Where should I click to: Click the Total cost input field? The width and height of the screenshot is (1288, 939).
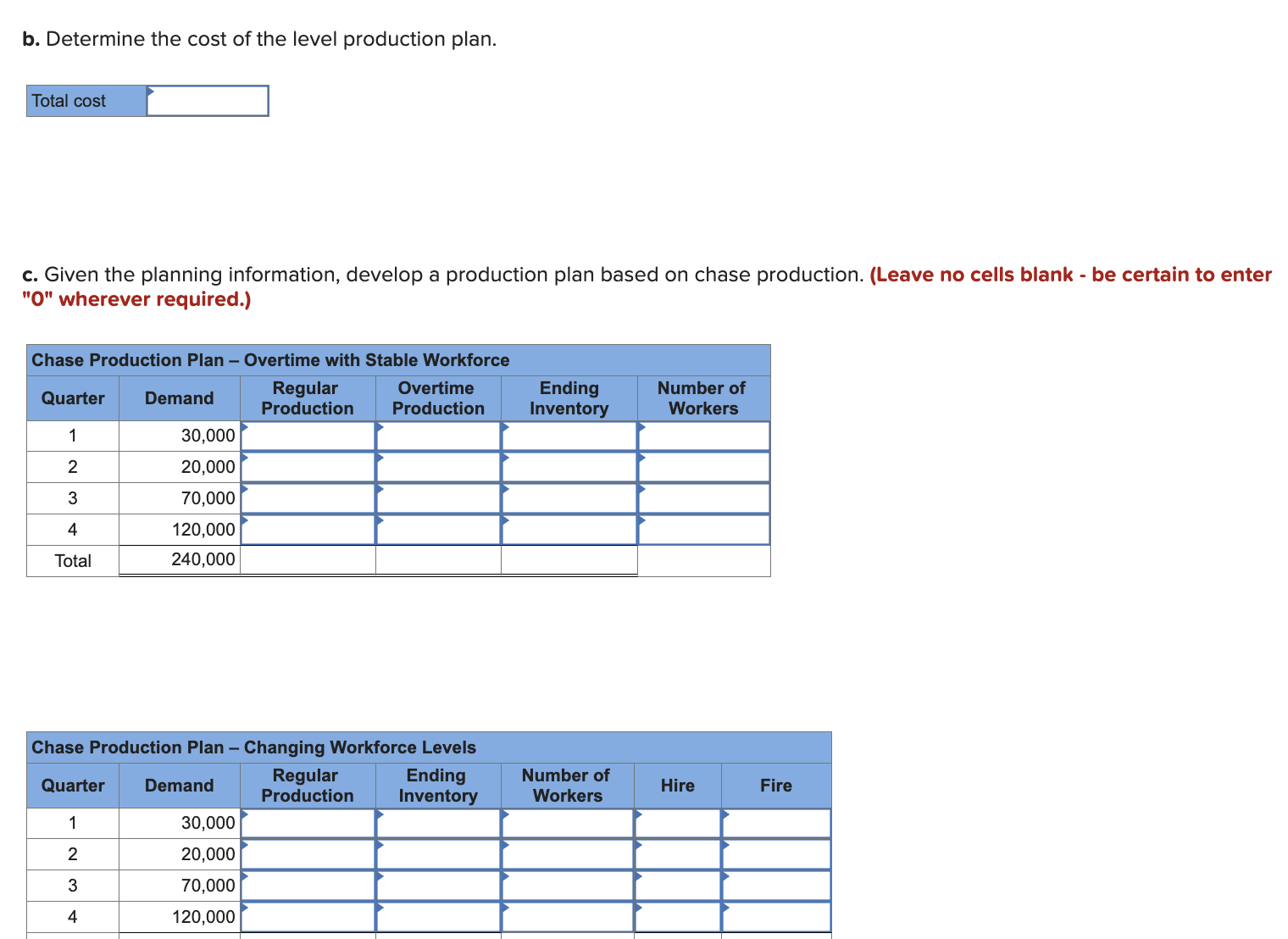208,101
